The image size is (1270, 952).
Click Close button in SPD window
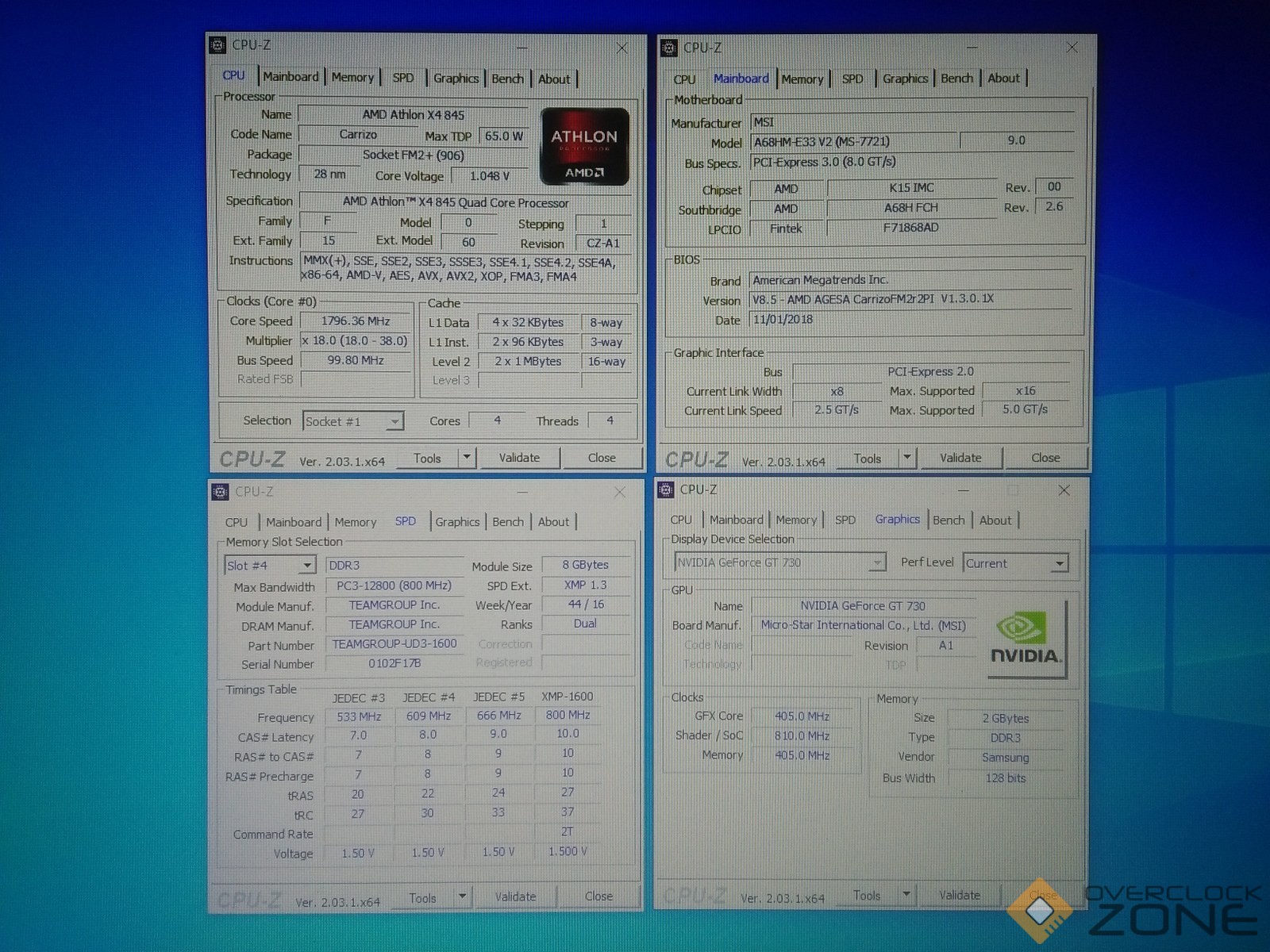[598, 896]
